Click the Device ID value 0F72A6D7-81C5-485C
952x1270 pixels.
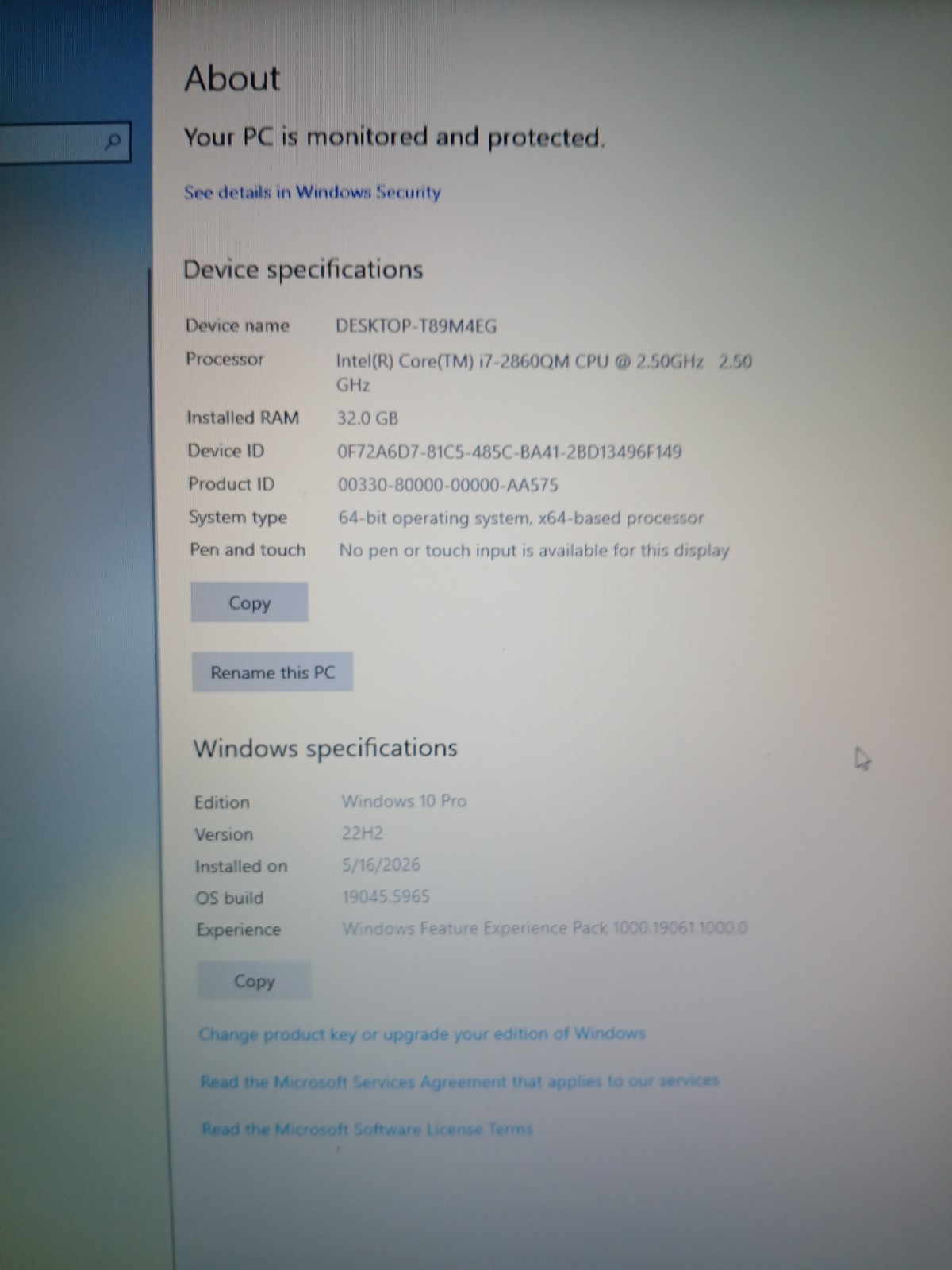(509, 452)
